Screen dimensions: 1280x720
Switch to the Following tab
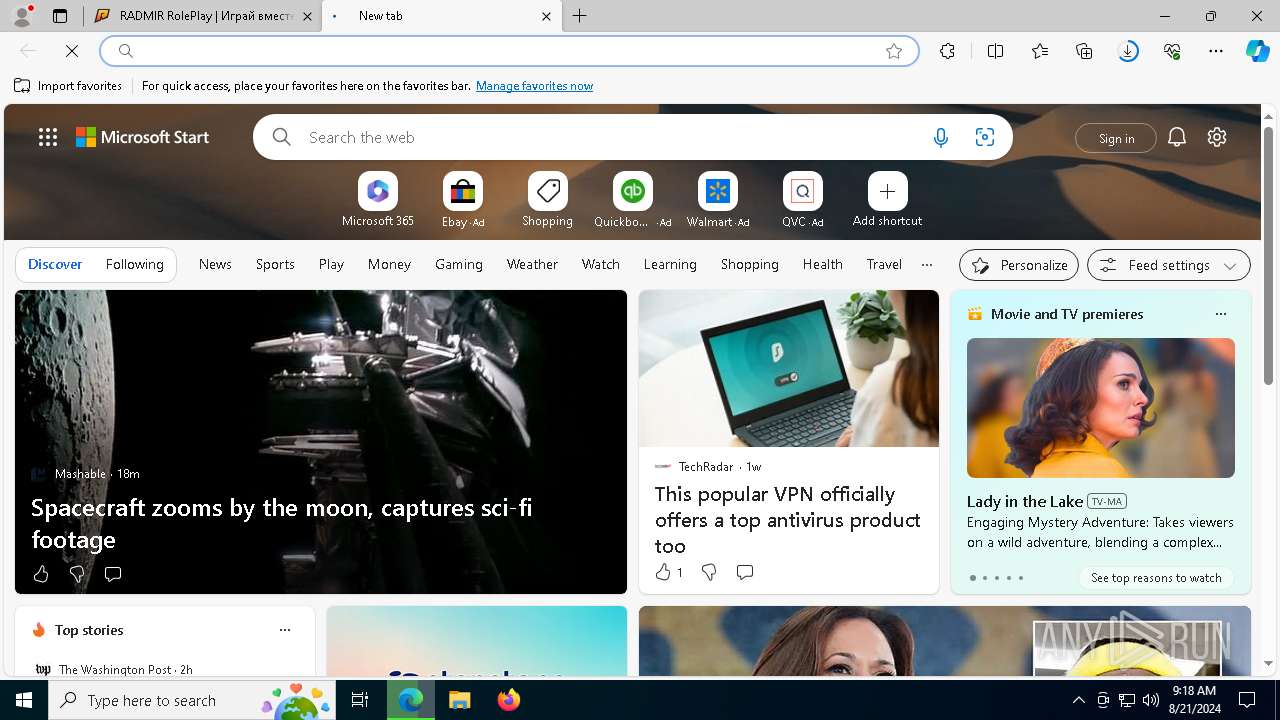(x=135, y=265)
